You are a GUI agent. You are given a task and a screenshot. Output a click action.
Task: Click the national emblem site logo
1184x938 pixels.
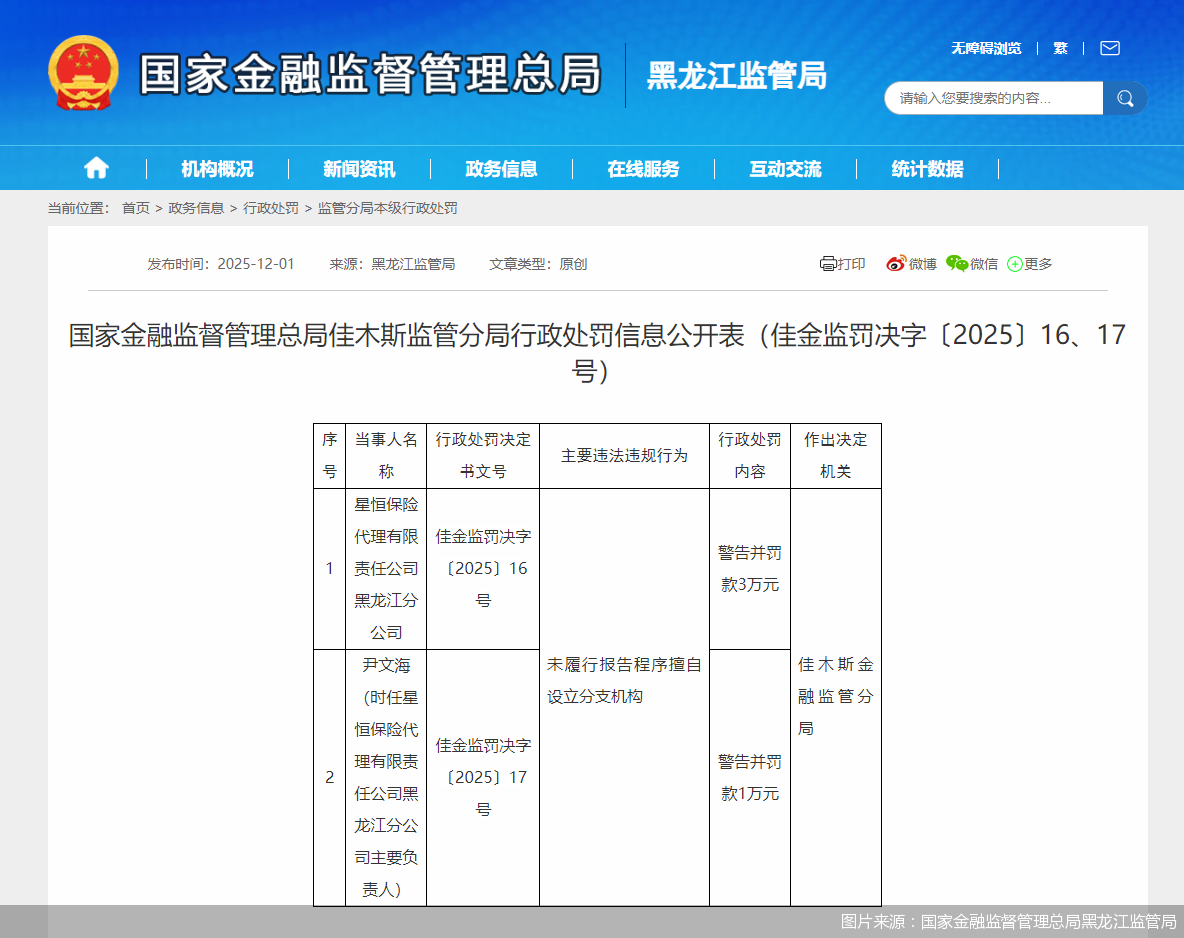coord(83,75)
